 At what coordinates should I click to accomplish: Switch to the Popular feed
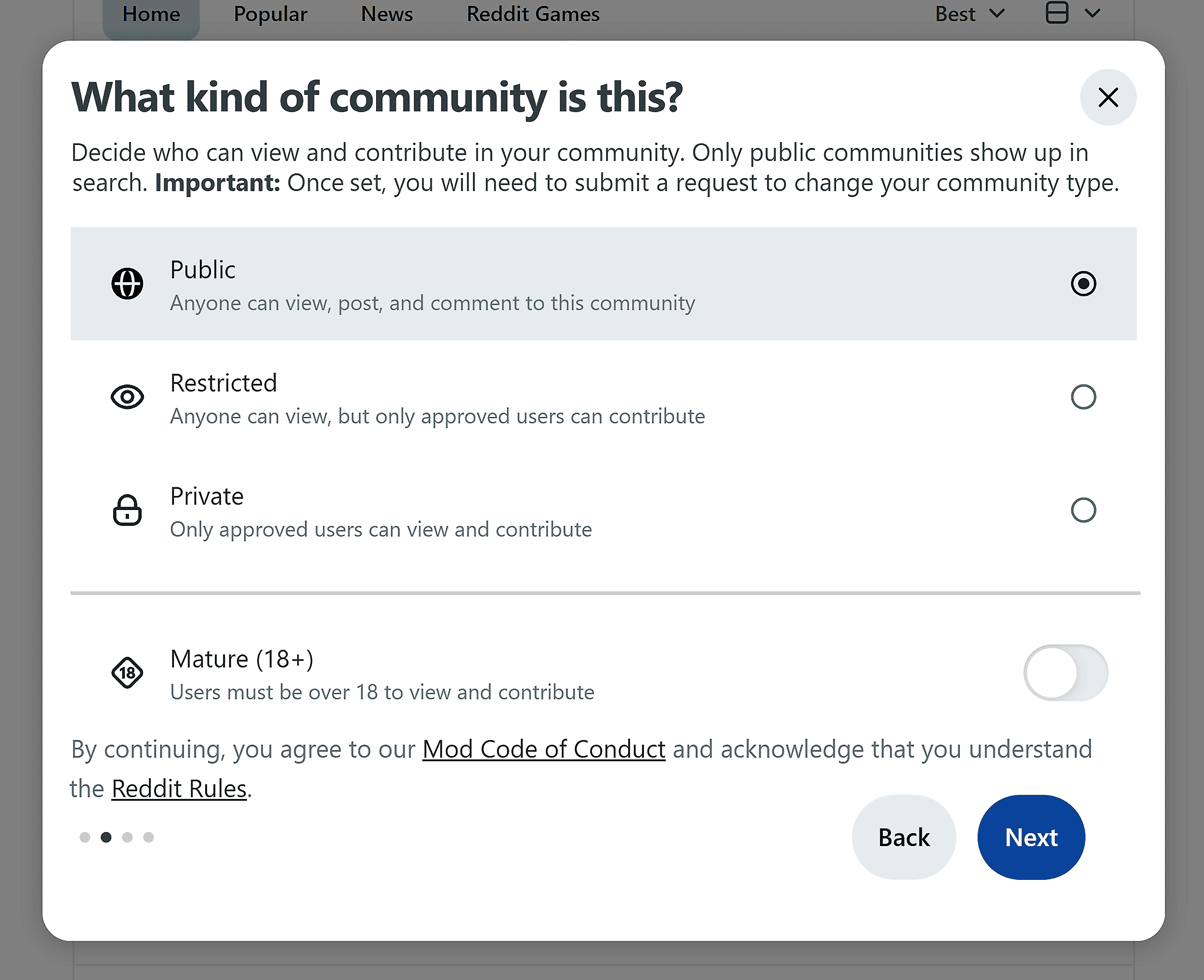pyautogui.click(x=270, y=13)
